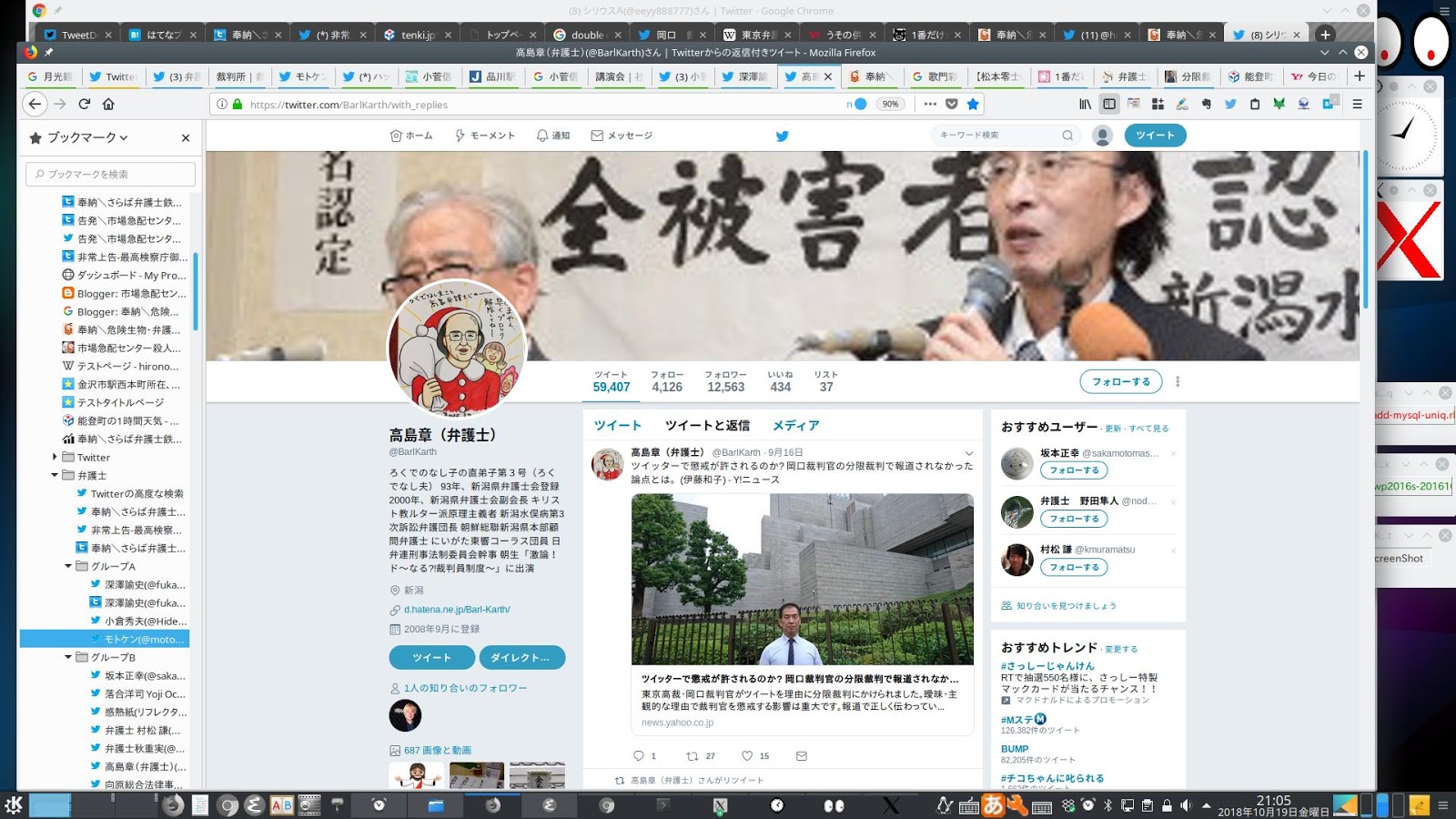Click the フォローする button on the profile

[x=1121, y=381]
